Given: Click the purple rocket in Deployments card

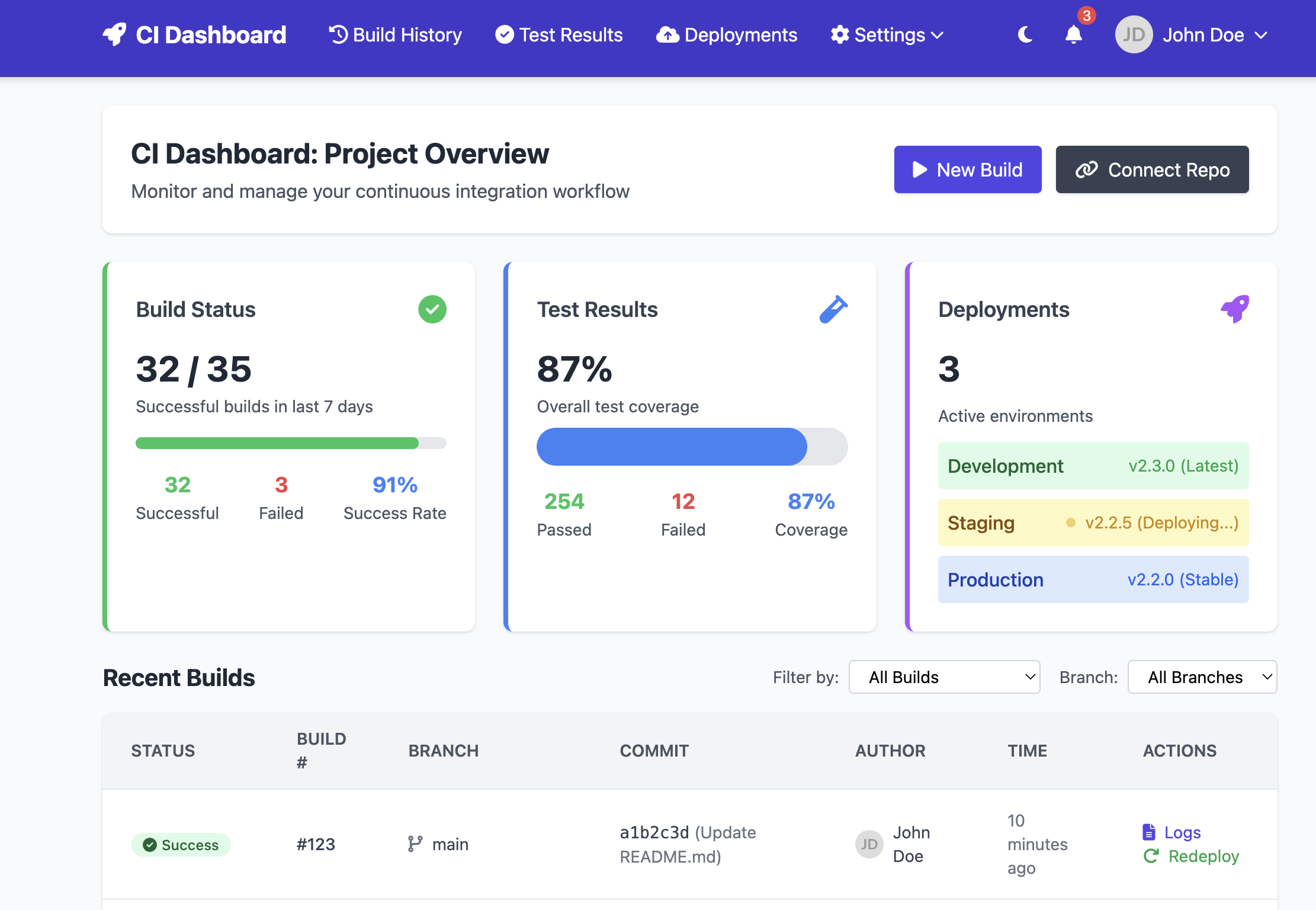Looking at the screenshot, I should 1235,309.
